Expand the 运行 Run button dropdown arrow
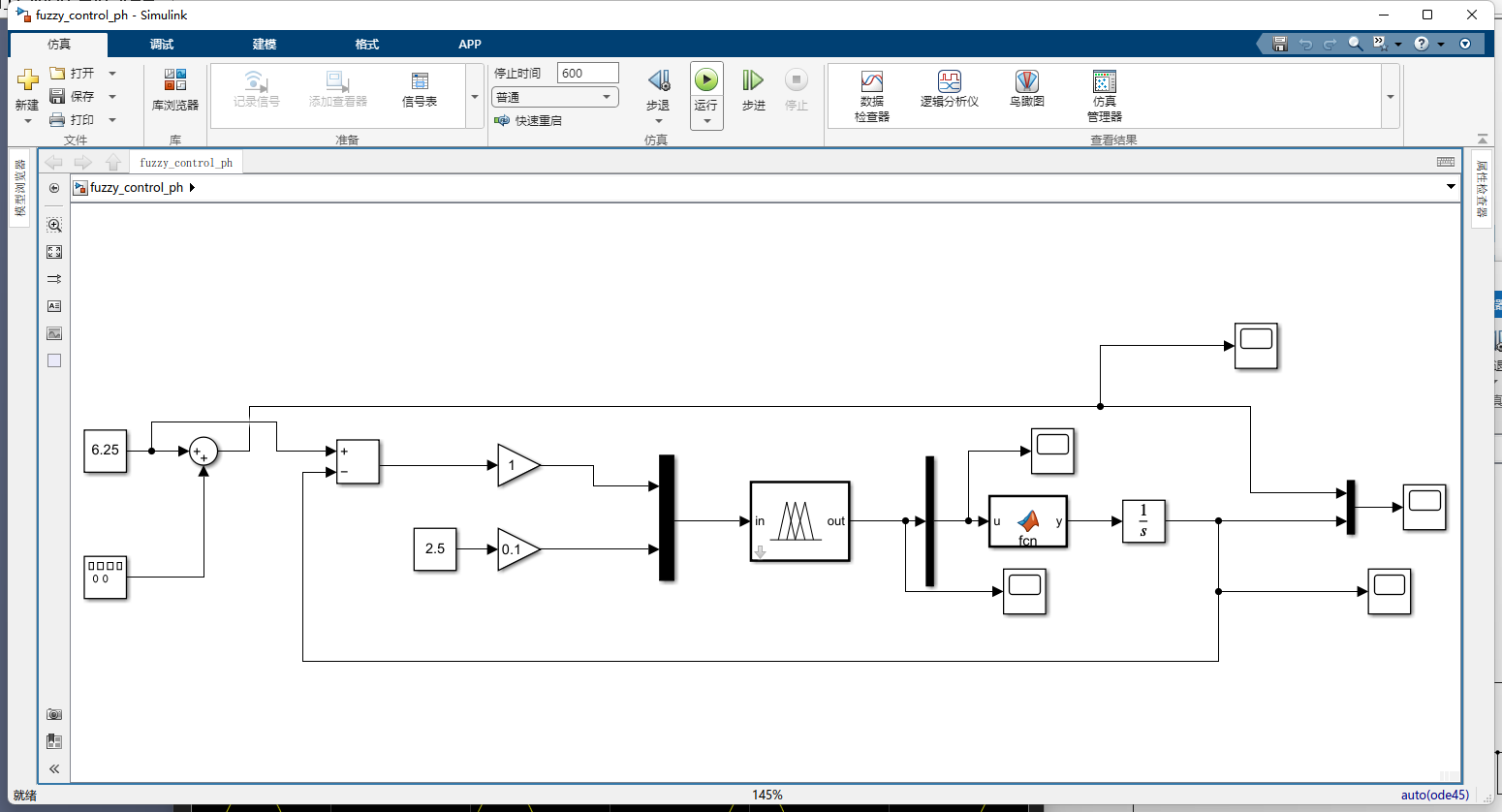 [x=706, y=121]
